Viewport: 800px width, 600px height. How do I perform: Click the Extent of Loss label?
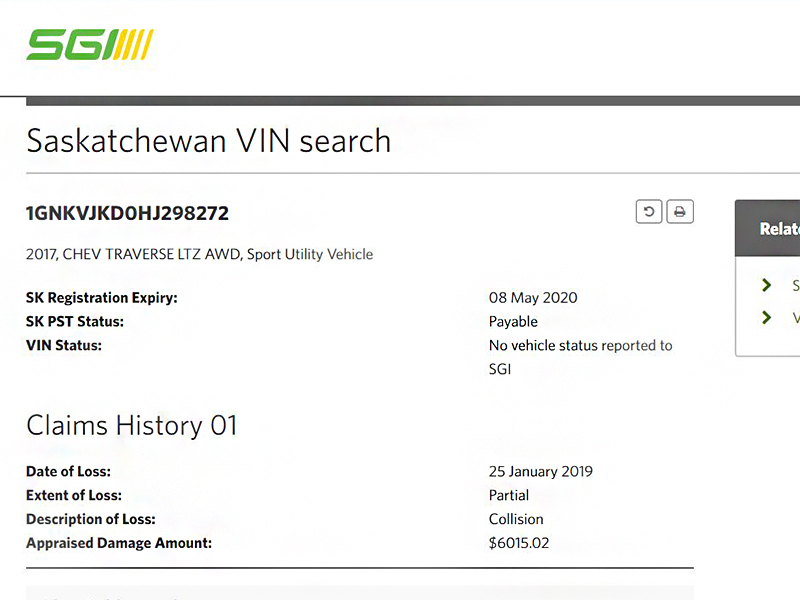[74, 495]
